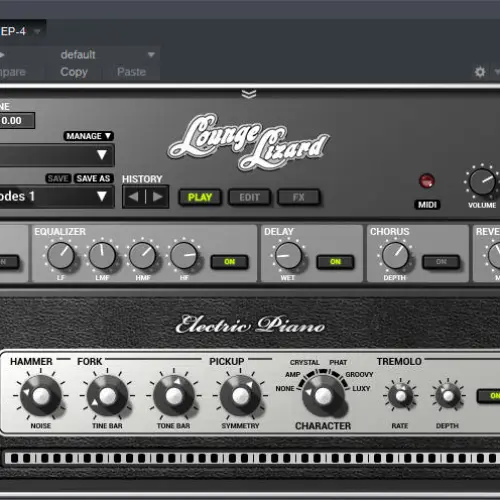The height and width of the screenshot is (500, 500).
Task: Turn the DELAY WET knob
Action: click(288, 256)
